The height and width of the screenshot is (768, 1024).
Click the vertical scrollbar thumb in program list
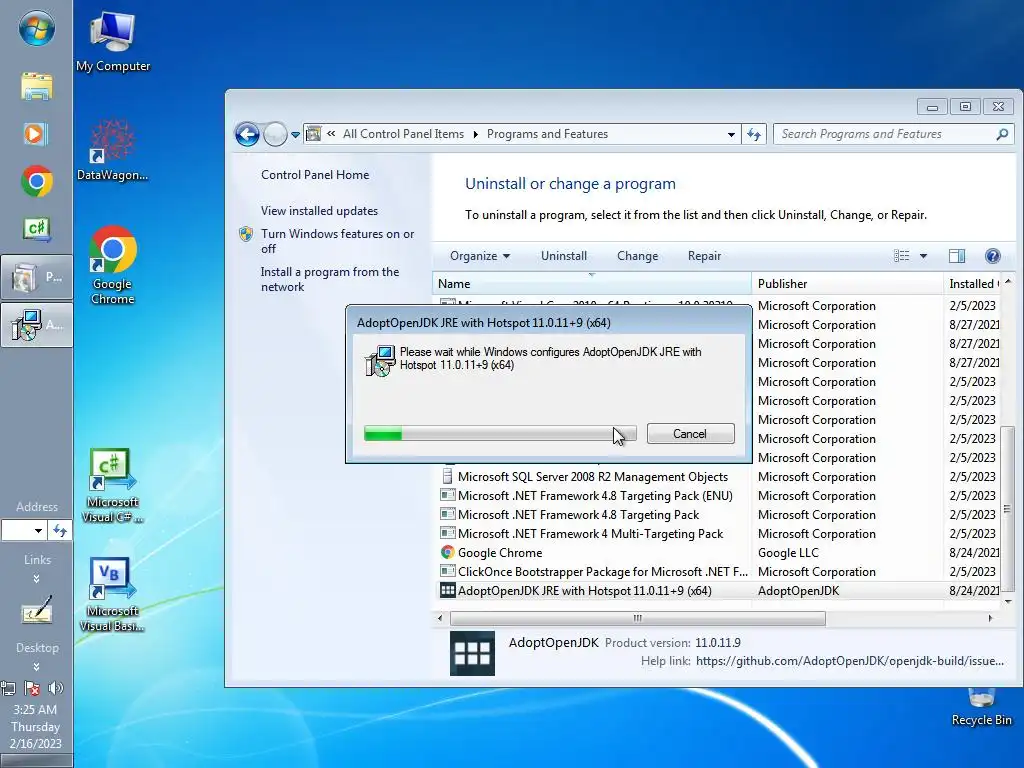click(1008, 508)
